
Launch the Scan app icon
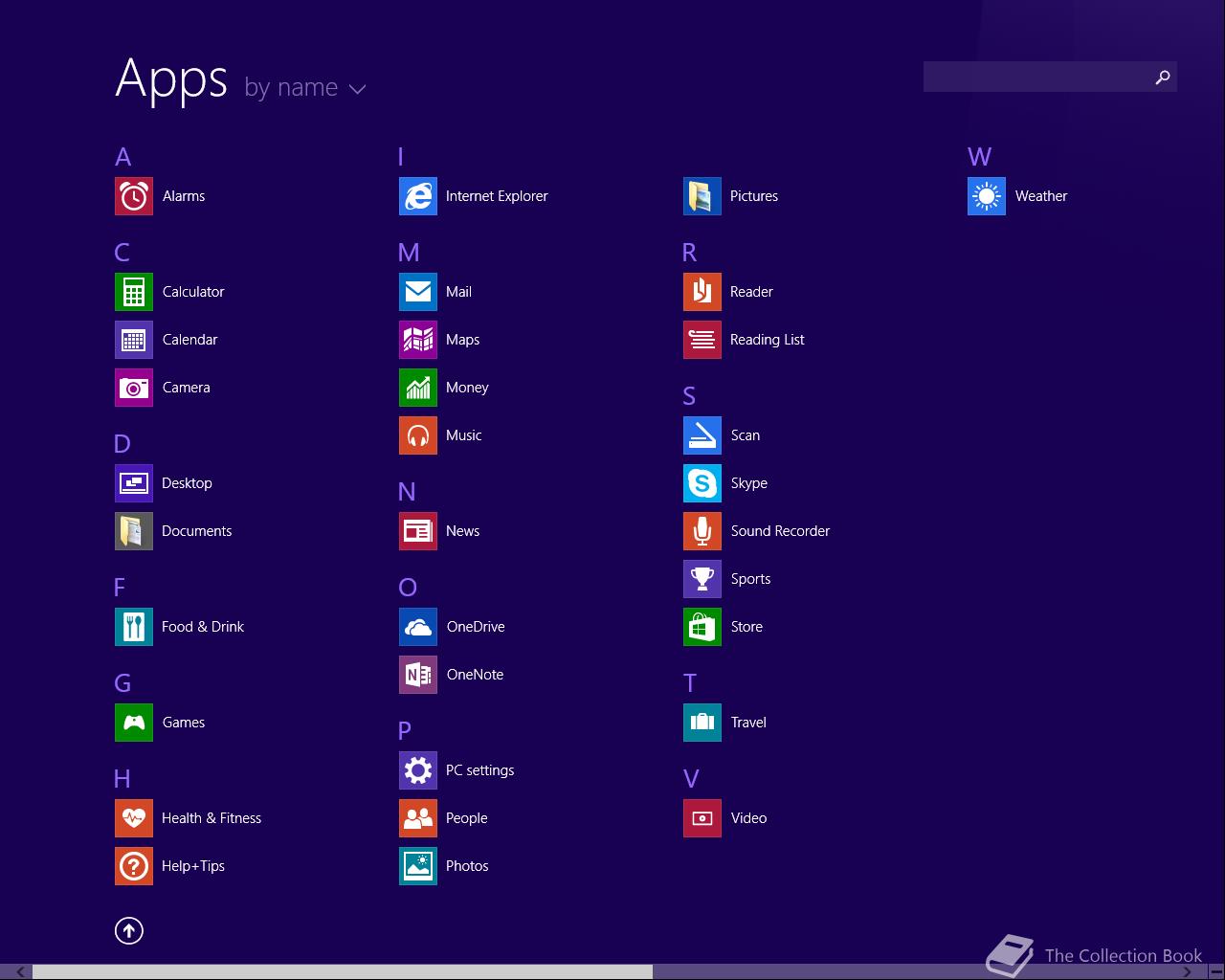tap(702, 435)
